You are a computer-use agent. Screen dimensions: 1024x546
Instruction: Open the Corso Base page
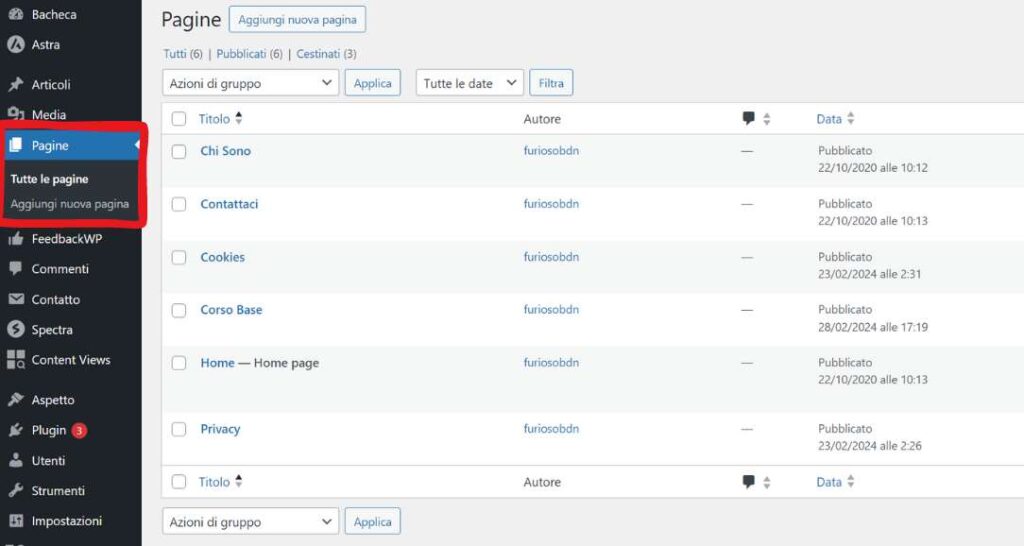point(231,310)
